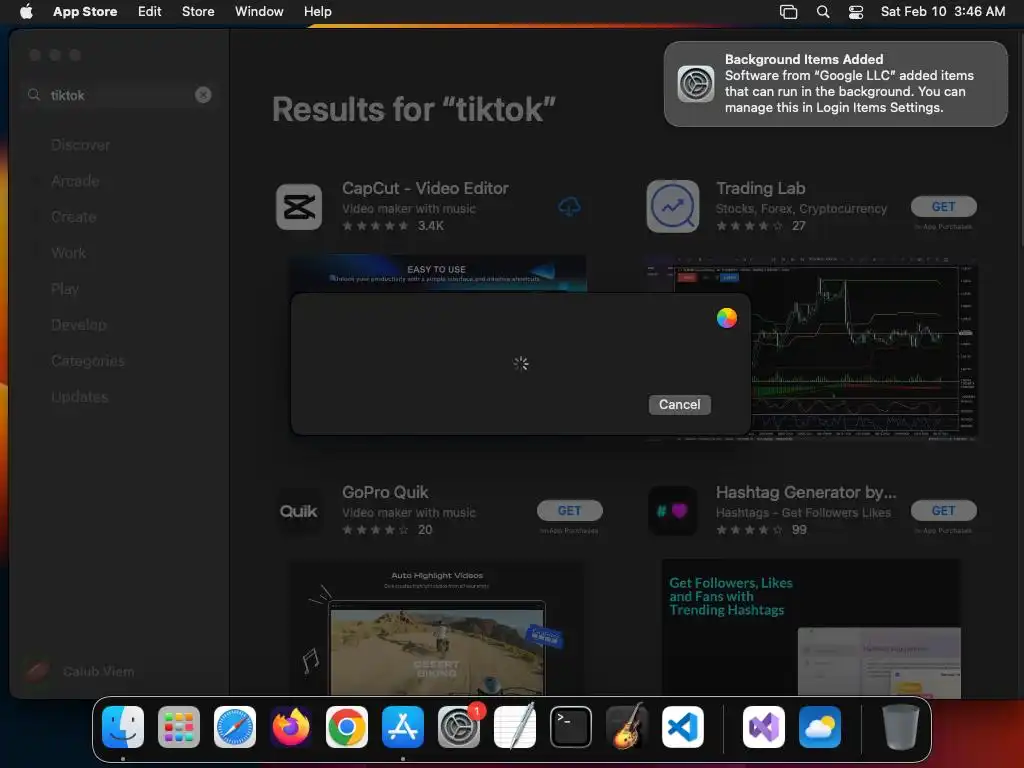Click the Hashtag Generator Get Followers screenshot

click(811, 628)
